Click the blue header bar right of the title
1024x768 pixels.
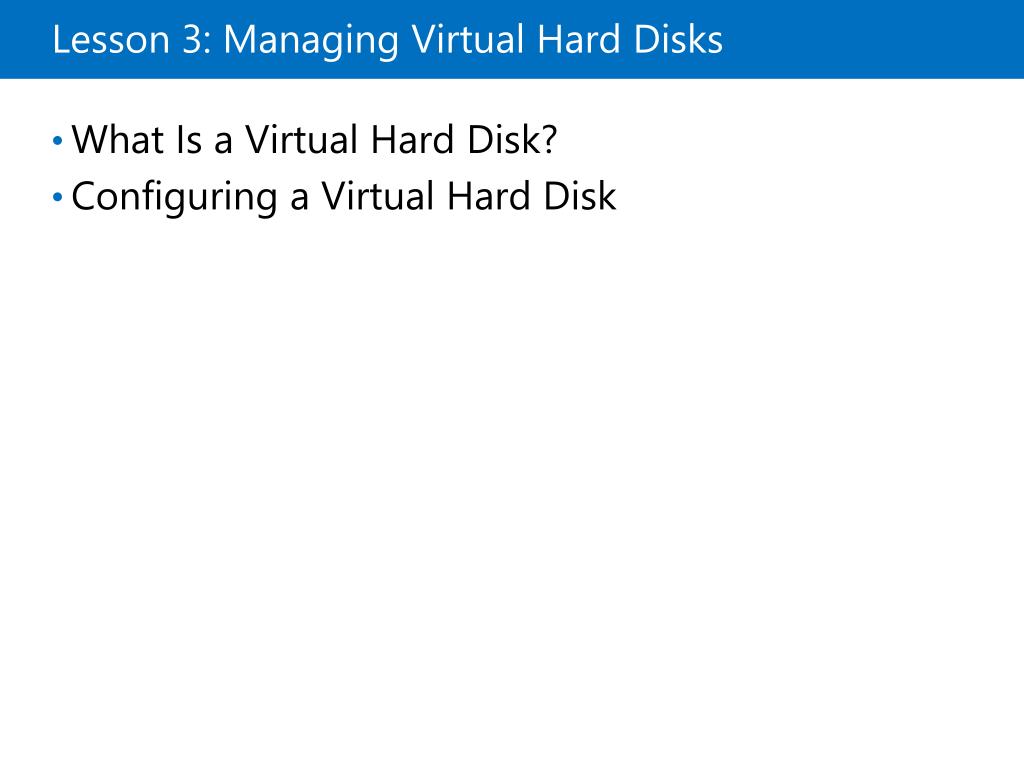pos(873,39)
